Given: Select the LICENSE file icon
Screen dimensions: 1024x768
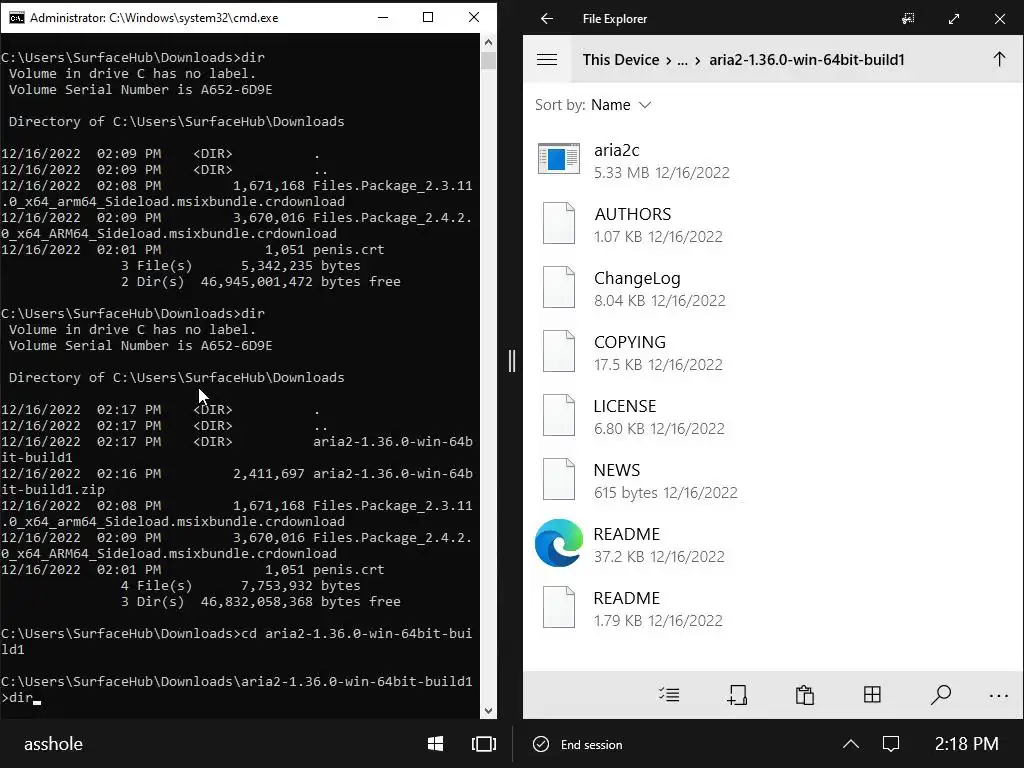Looking at the screenshot, I should pos(559,415).
